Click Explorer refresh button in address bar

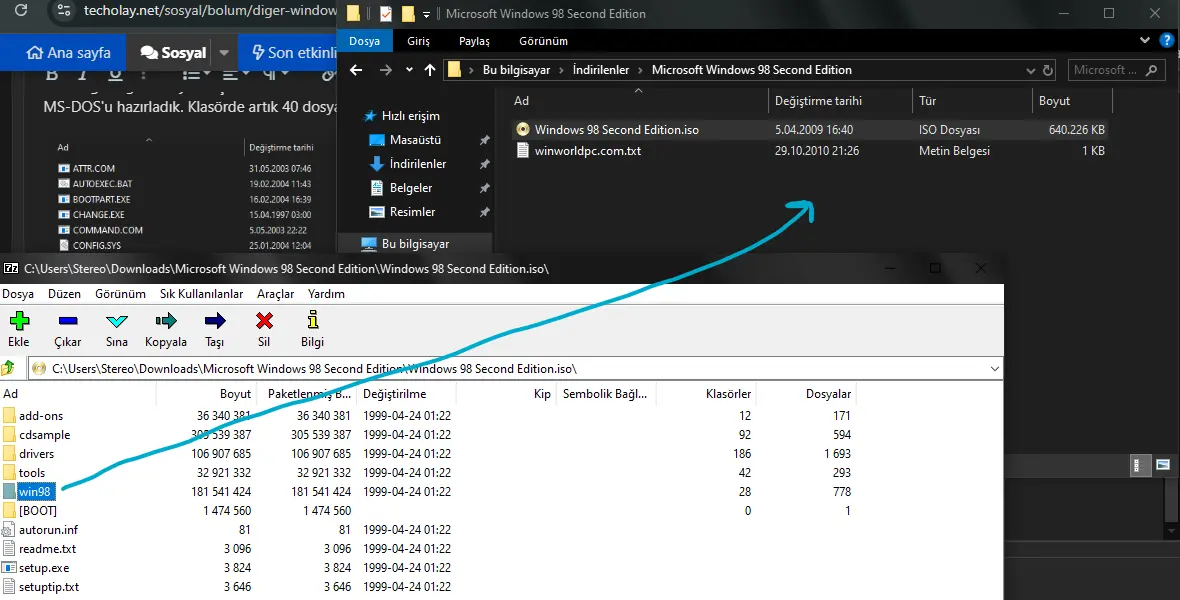(1048, 70)
